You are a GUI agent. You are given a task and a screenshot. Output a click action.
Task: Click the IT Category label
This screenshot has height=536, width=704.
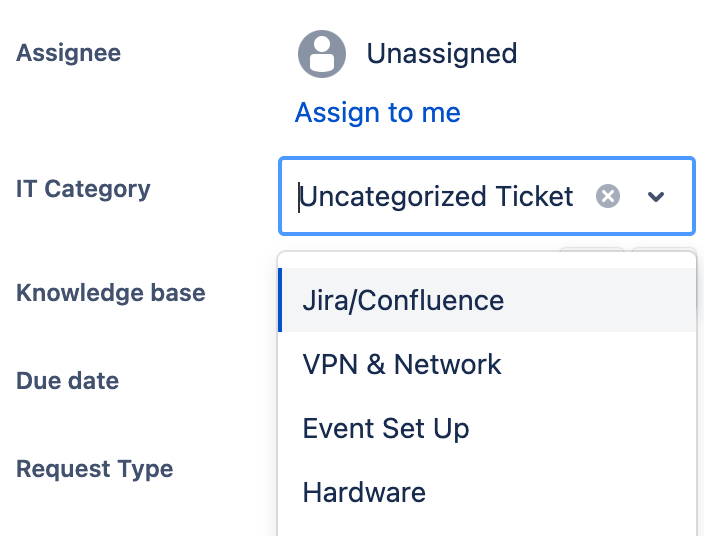(83, 189)
